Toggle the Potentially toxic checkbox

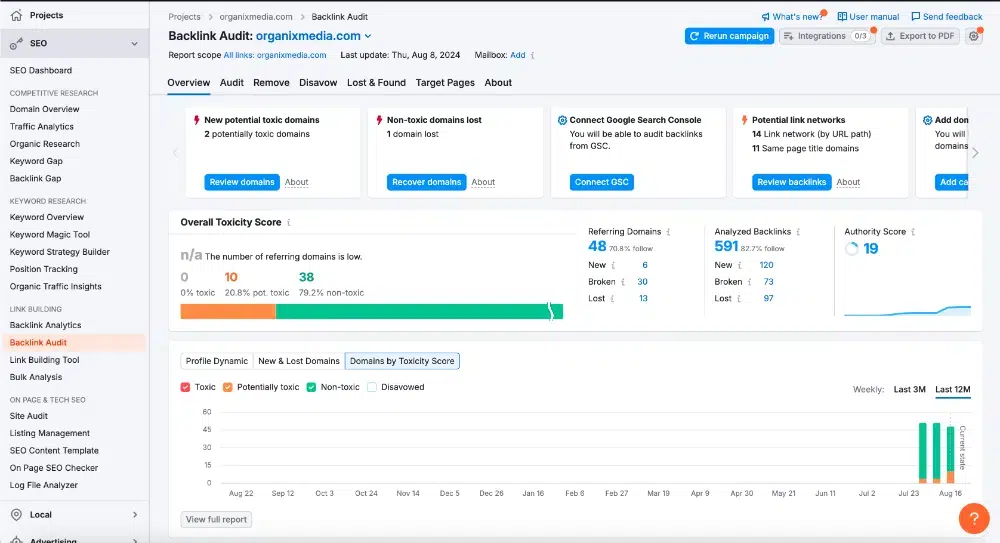(228, 387)
